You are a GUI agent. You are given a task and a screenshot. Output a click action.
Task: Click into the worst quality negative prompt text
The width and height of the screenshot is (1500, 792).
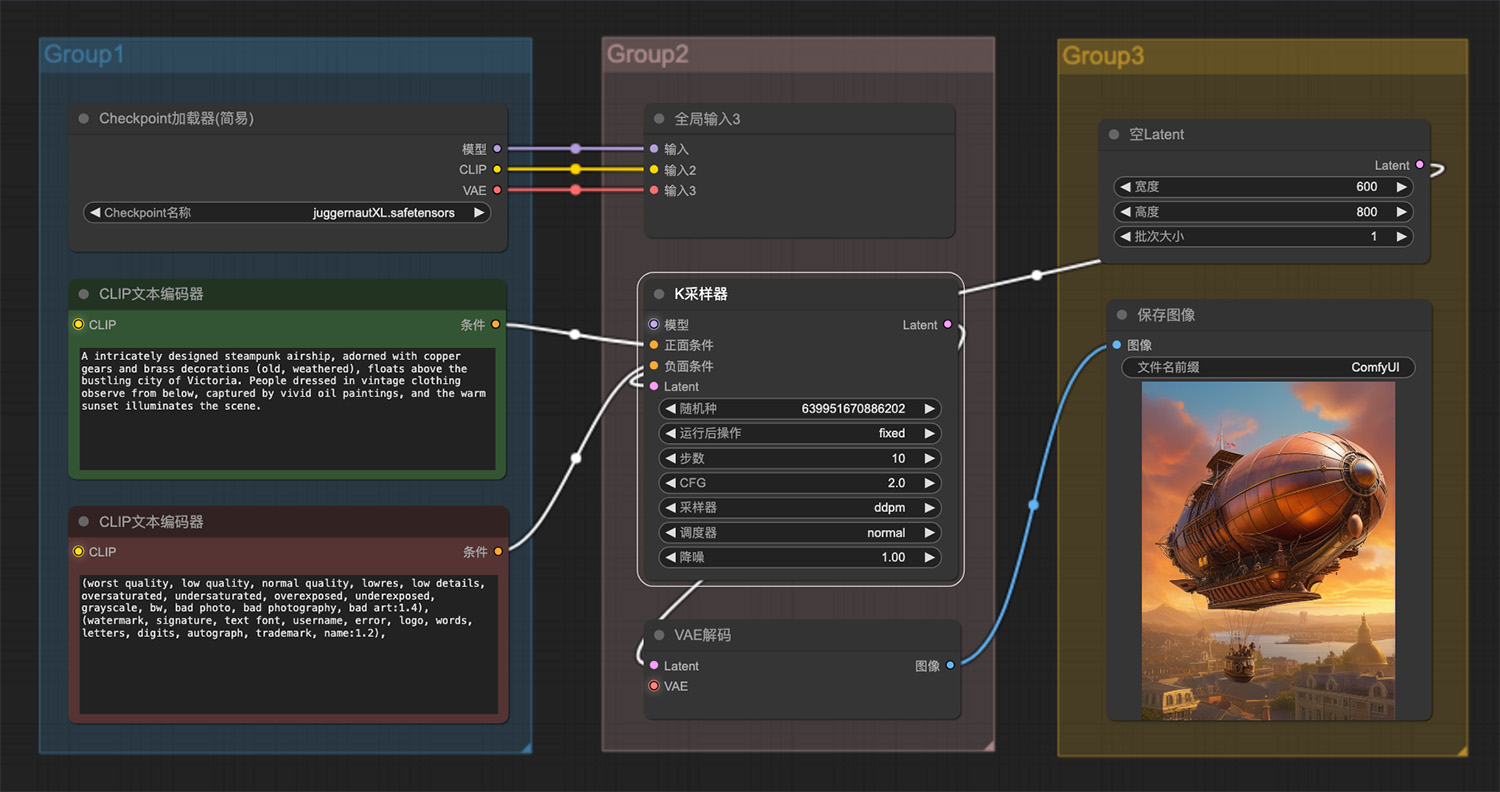(x=288, y=644)
